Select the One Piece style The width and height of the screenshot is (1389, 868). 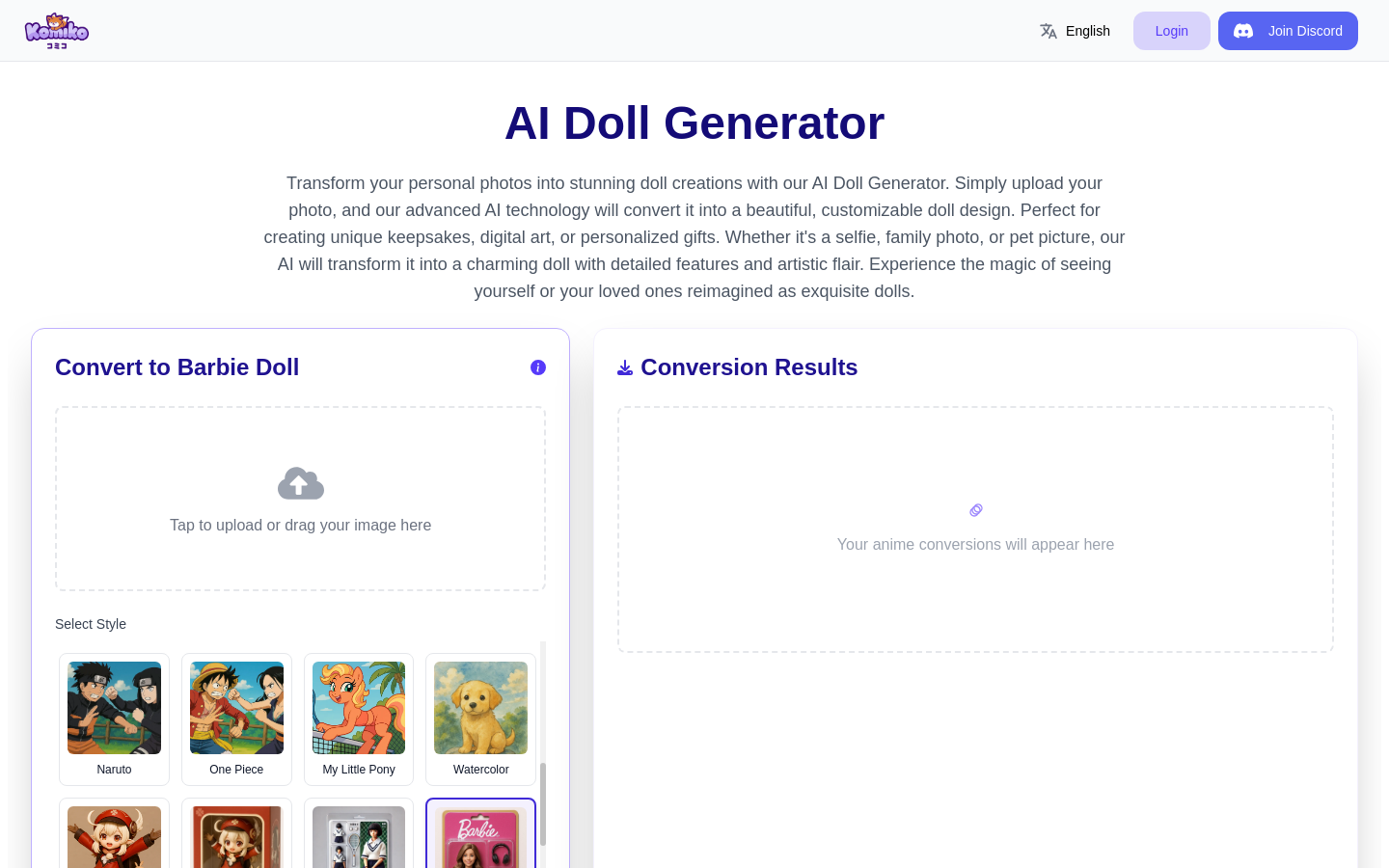[x=236, y=719]
